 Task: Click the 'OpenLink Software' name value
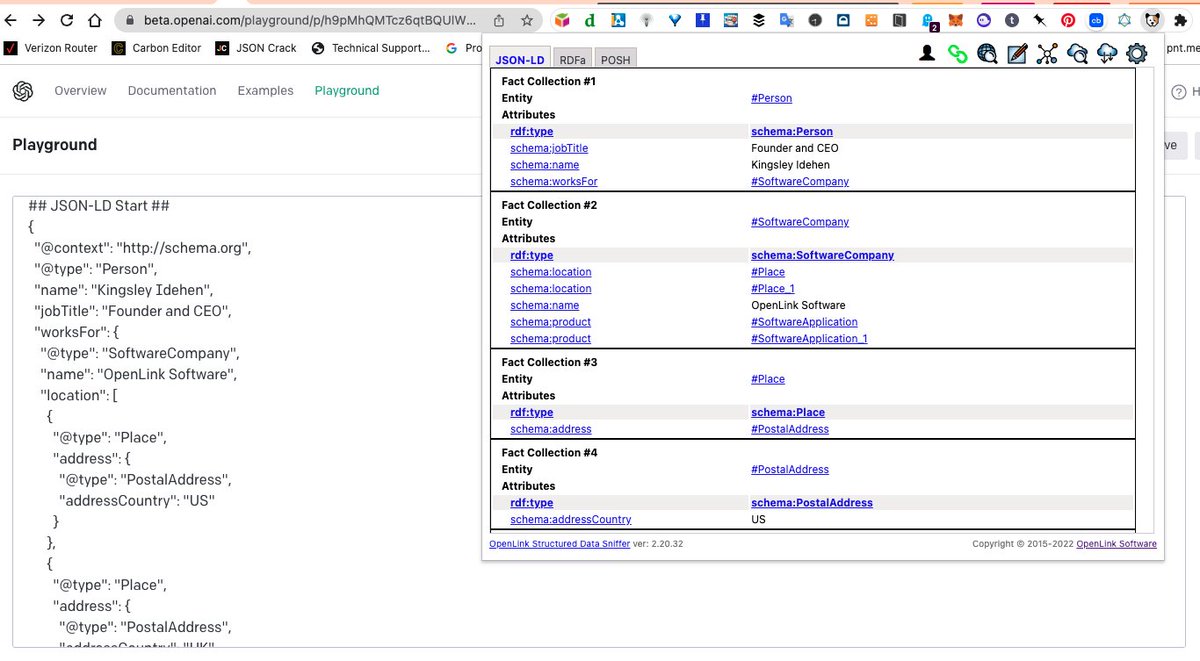point(798,306)
